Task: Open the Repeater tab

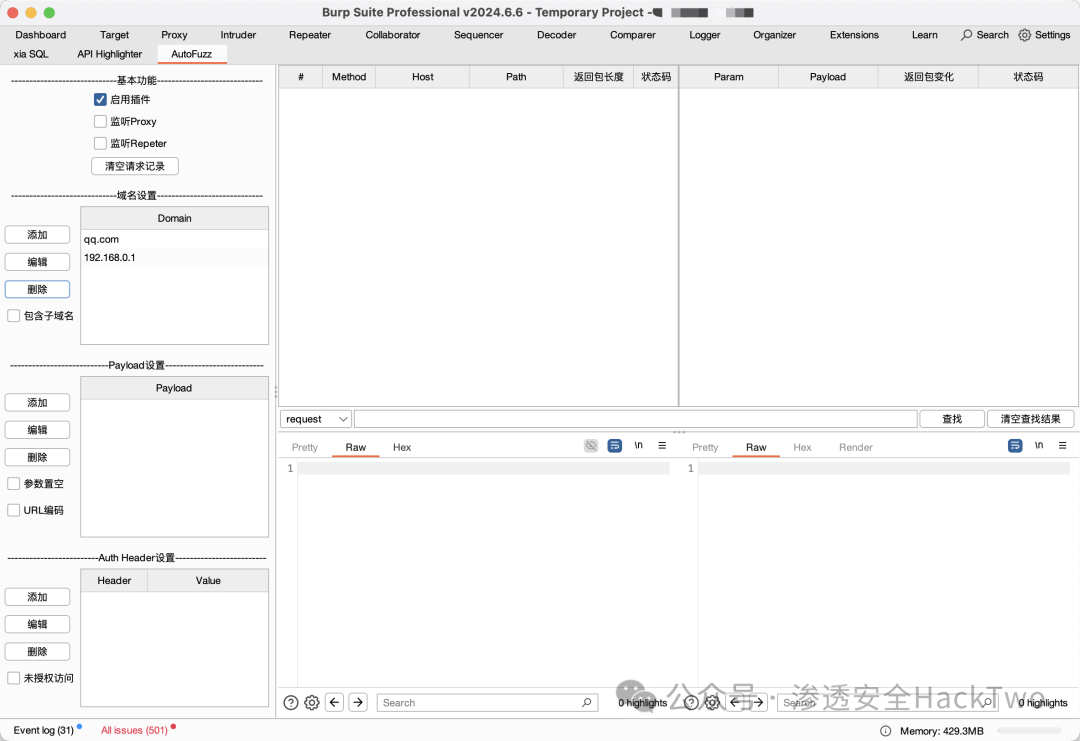Action: pyautogui.click(x=310, y=34)
